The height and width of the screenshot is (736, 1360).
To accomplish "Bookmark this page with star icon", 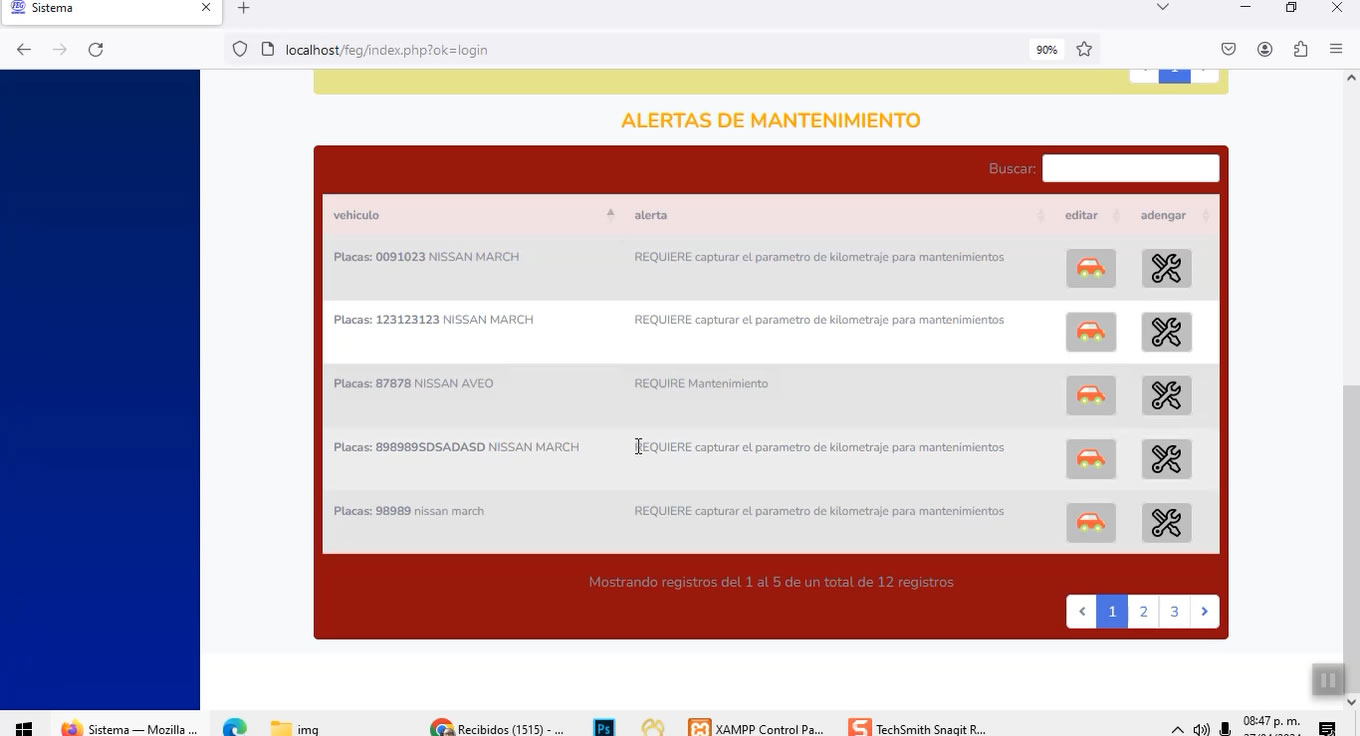I will (1084, 49).
